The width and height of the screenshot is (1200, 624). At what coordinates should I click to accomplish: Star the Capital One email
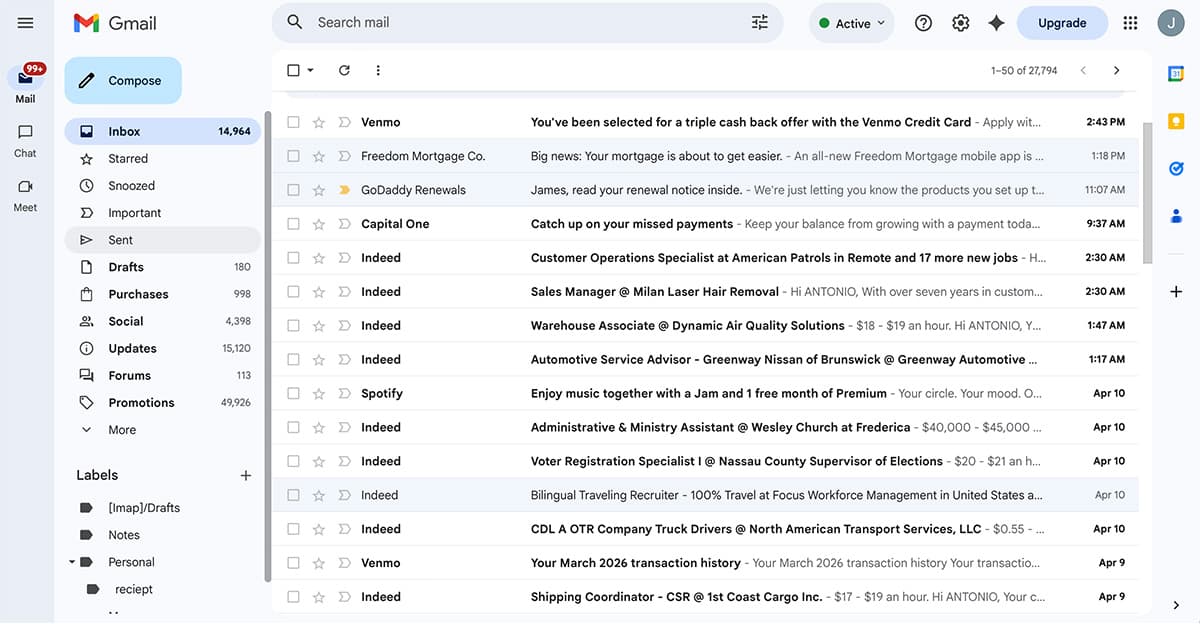click(318, 224)
